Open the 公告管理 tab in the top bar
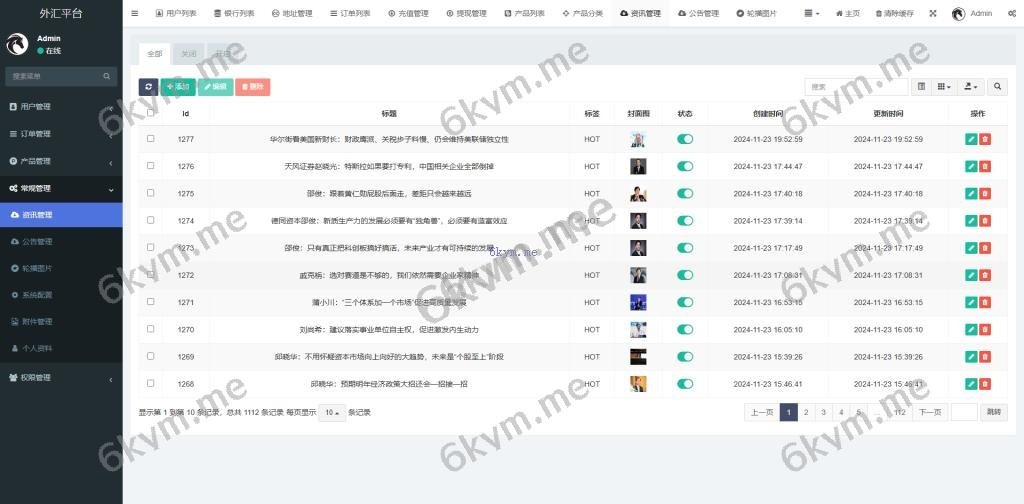1024x504 pixels. [698, 14]
